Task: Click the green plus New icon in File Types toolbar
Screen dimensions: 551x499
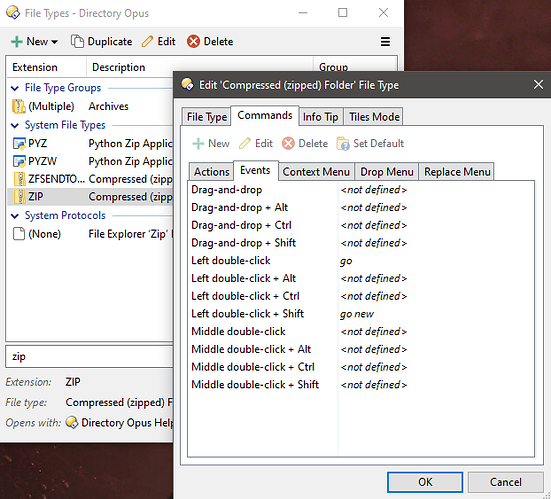Action: (x=17, y=41)
